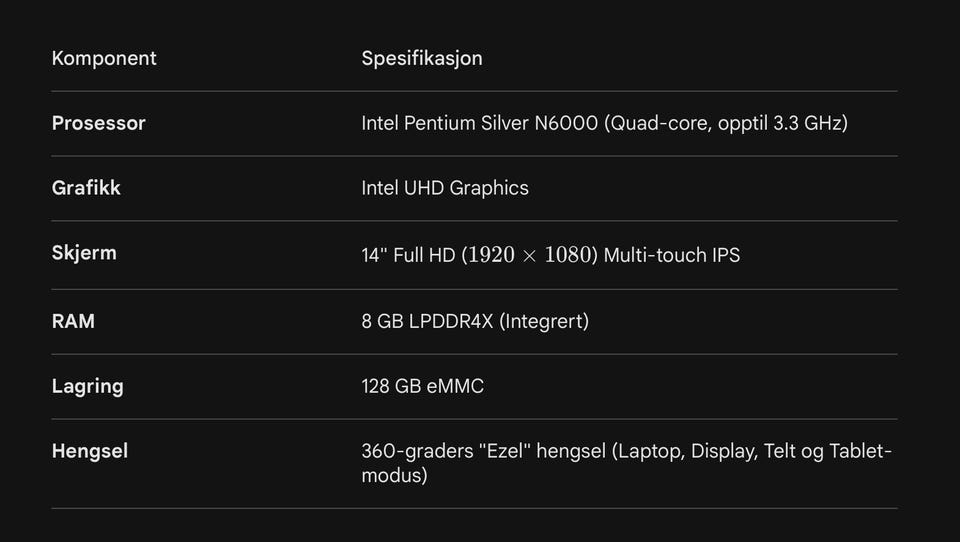
Task: Click the (Quad-core, opptil 3.3 GHz) text
Action: (x=726, y=123)
